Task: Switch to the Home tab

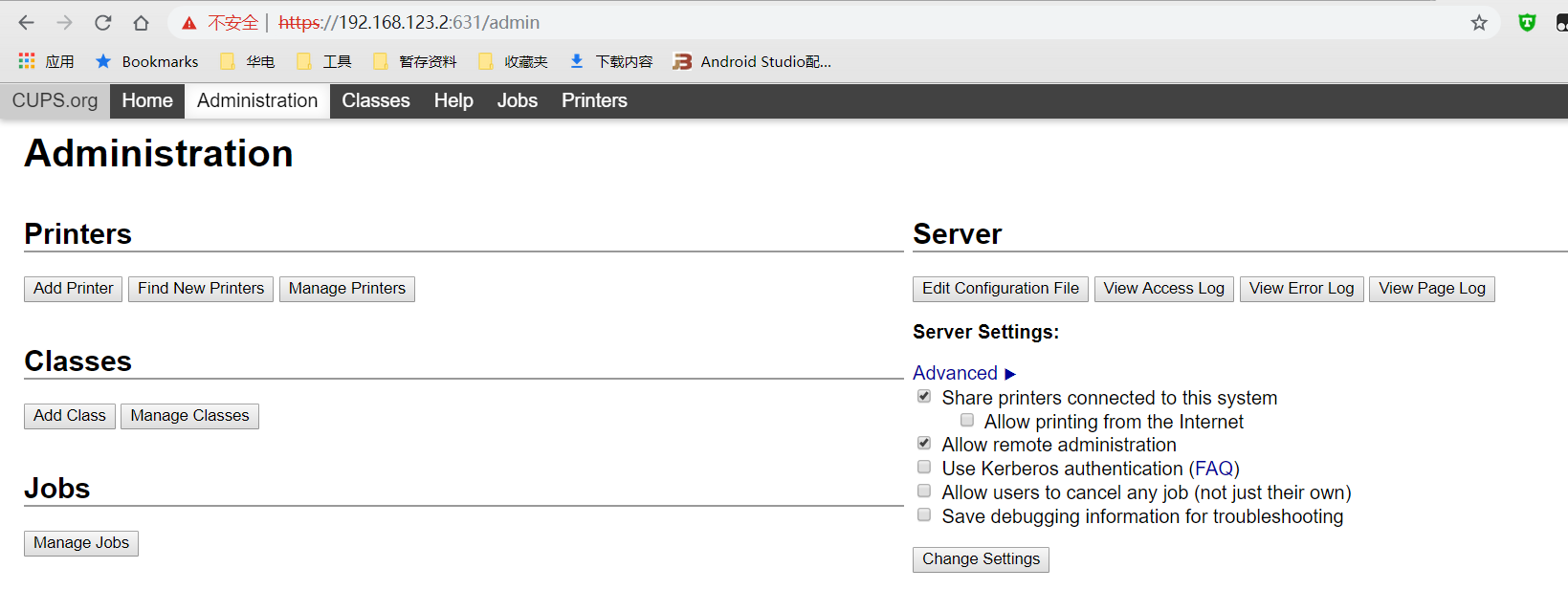Action: pos(147,100)
